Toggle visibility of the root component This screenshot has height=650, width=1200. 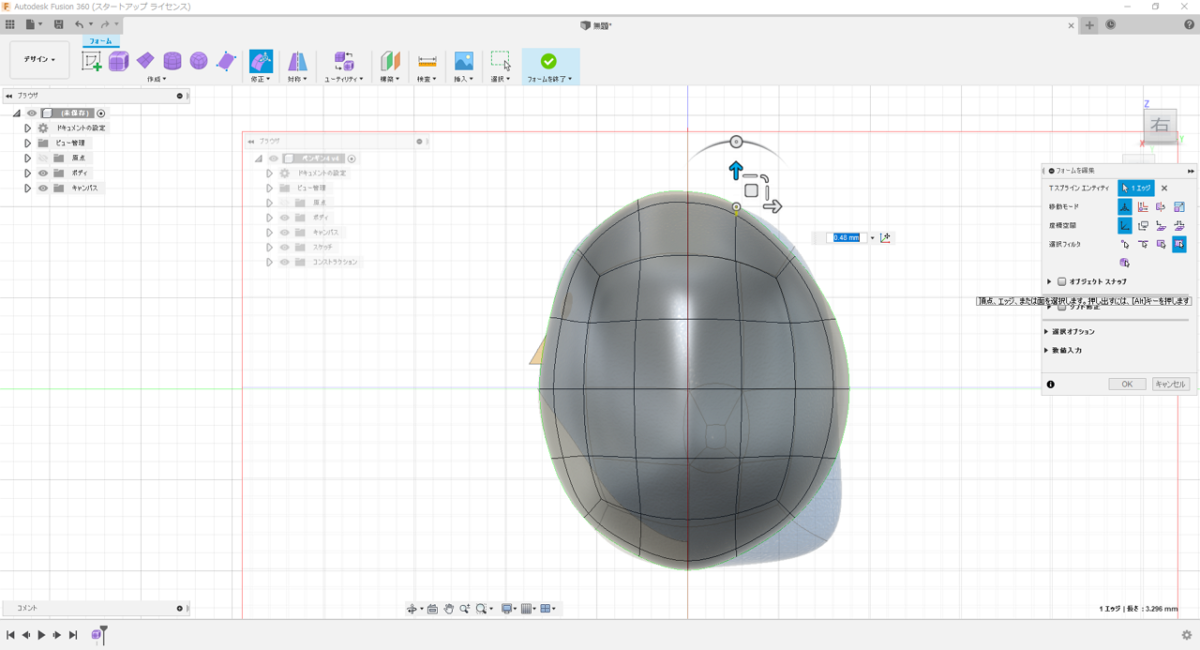tap(32, 113)
